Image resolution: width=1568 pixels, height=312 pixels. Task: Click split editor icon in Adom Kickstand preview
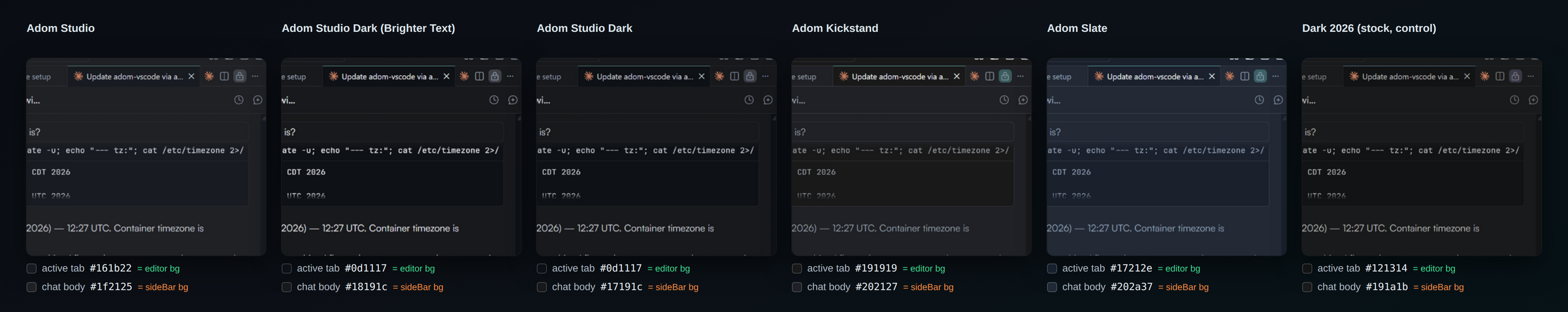tap(990, 76)
